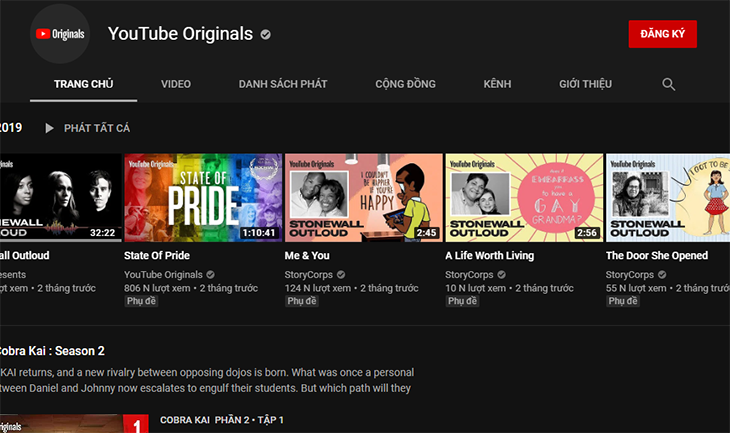Click verified check by A Life Worth Living's StoryCorps
Screen dimensions: 730x433
[501, 275]
